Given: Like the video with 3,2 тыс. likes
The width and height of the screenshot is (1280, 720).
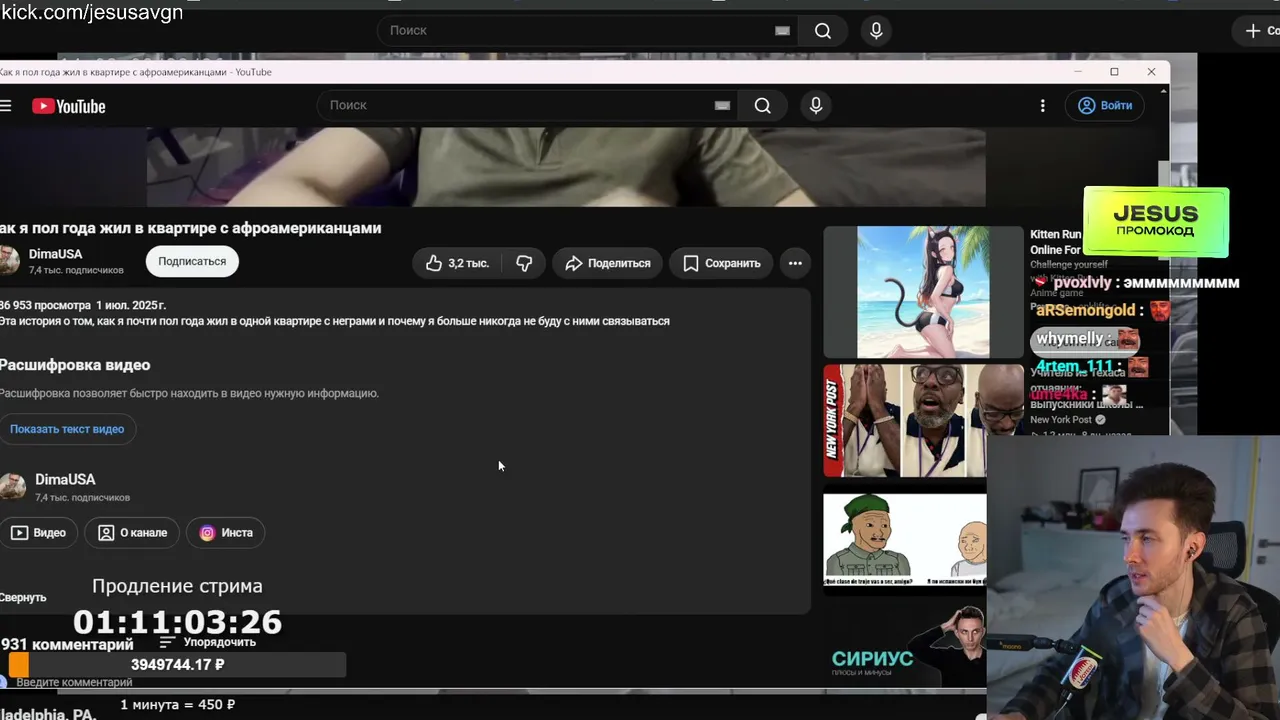Looking at the screenshot, I should 457,263.
